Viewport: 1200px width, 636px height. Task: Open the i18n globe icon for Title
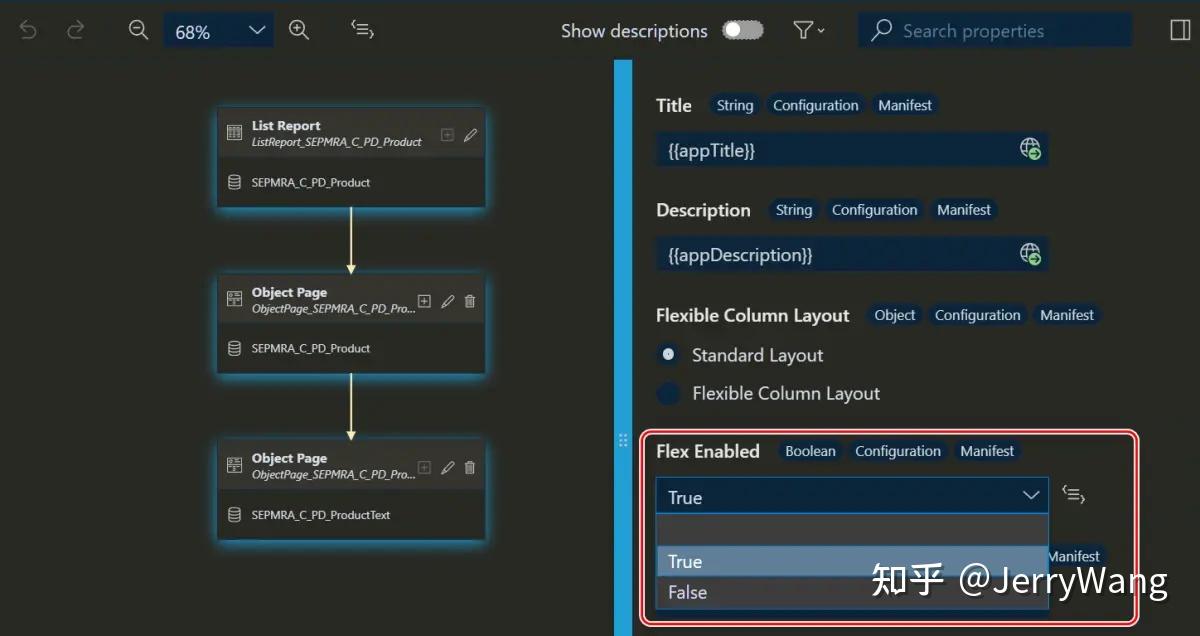(1030, 149)
